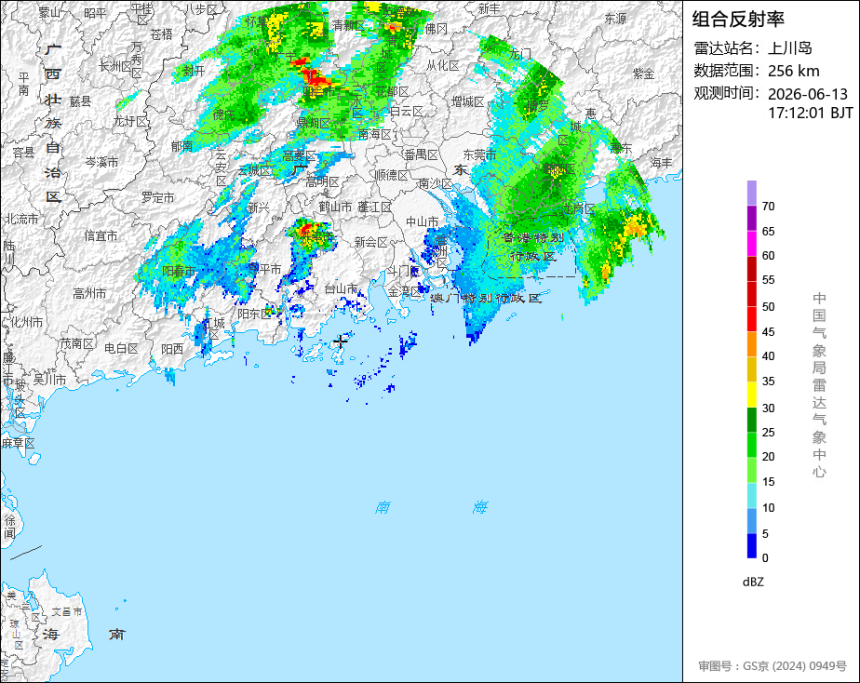Screen dimensions: 860x683
Task: Select the dark blue 0–5 dBZ legend swatch
Action: click(751, 546)
